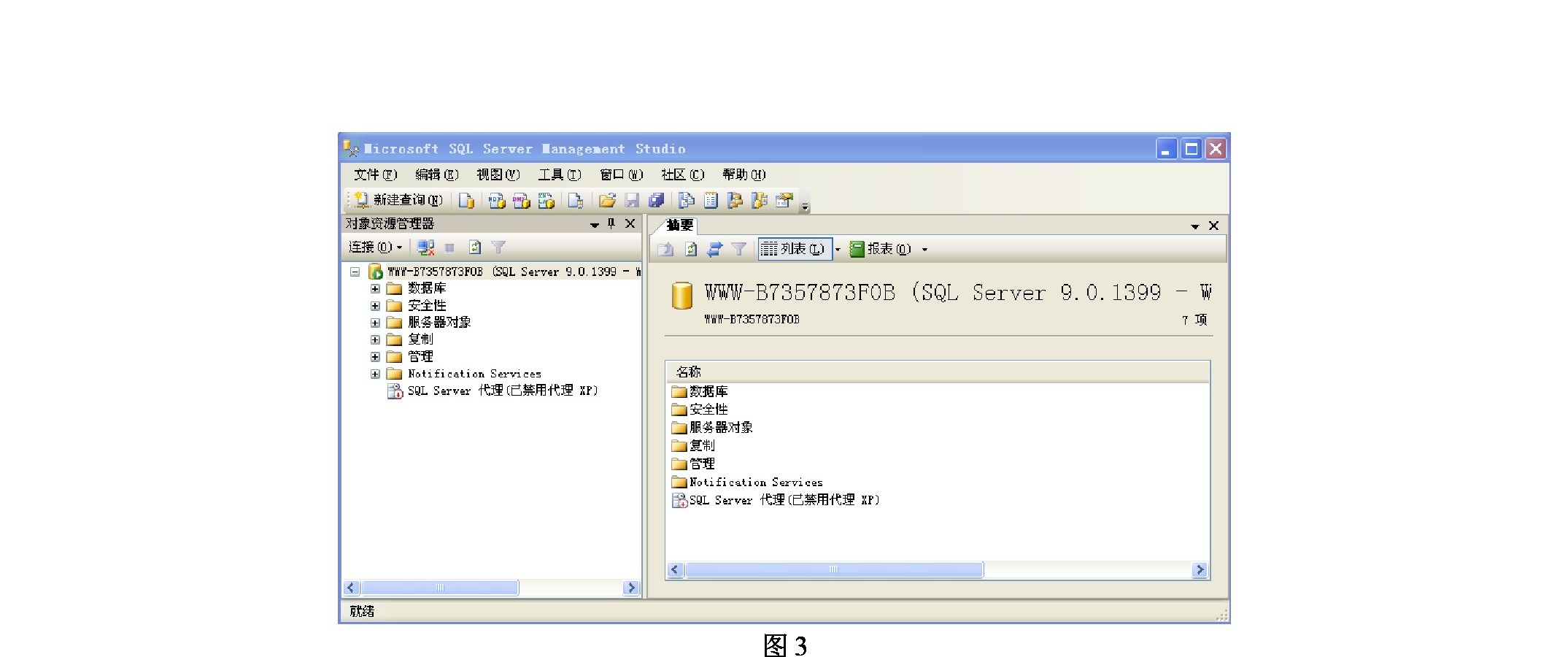Image resolution: width=1568 pixels, height=657 pixels.
Task: Open the 窗口(W) menu
Action: (x=621, y=174)
